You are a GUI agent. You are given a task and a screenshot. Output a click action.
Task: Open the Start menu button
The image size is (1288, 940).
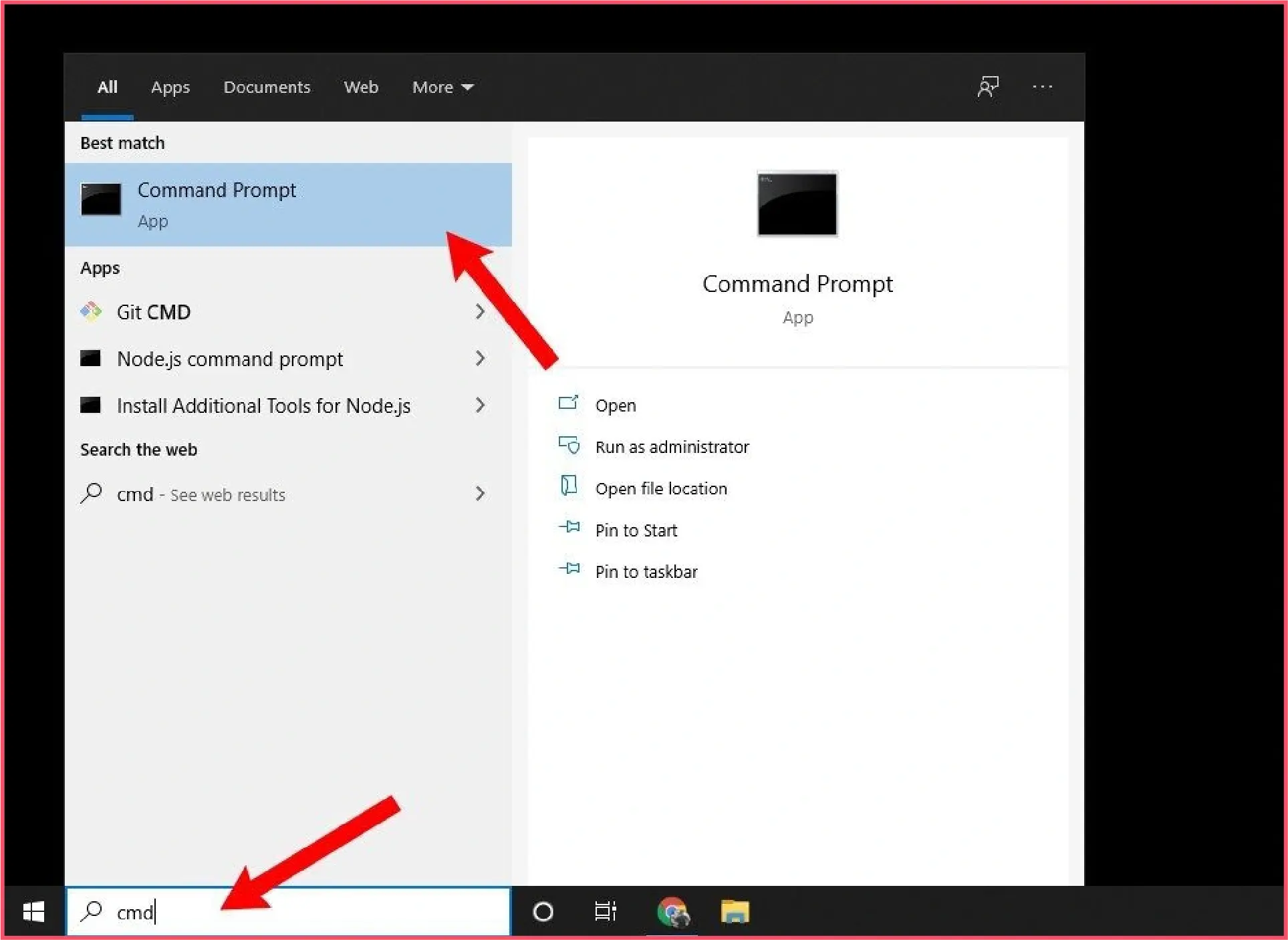32,911
